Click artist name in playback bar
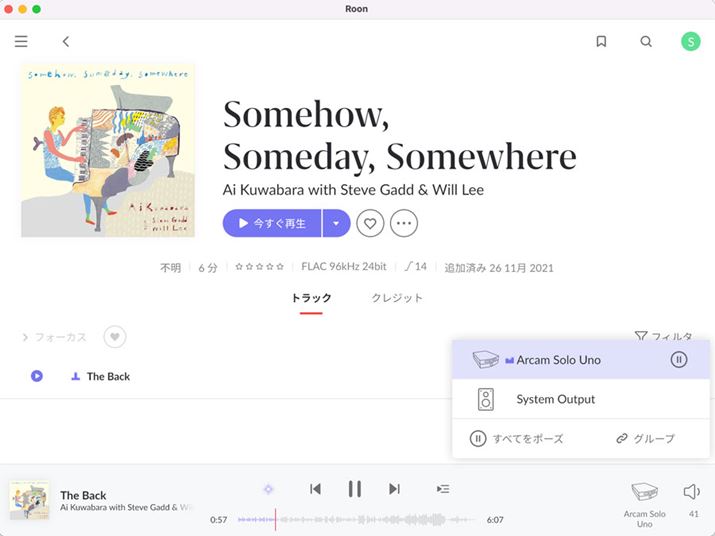The width and height of the screenshot is (715, 536). coord(125,507)
